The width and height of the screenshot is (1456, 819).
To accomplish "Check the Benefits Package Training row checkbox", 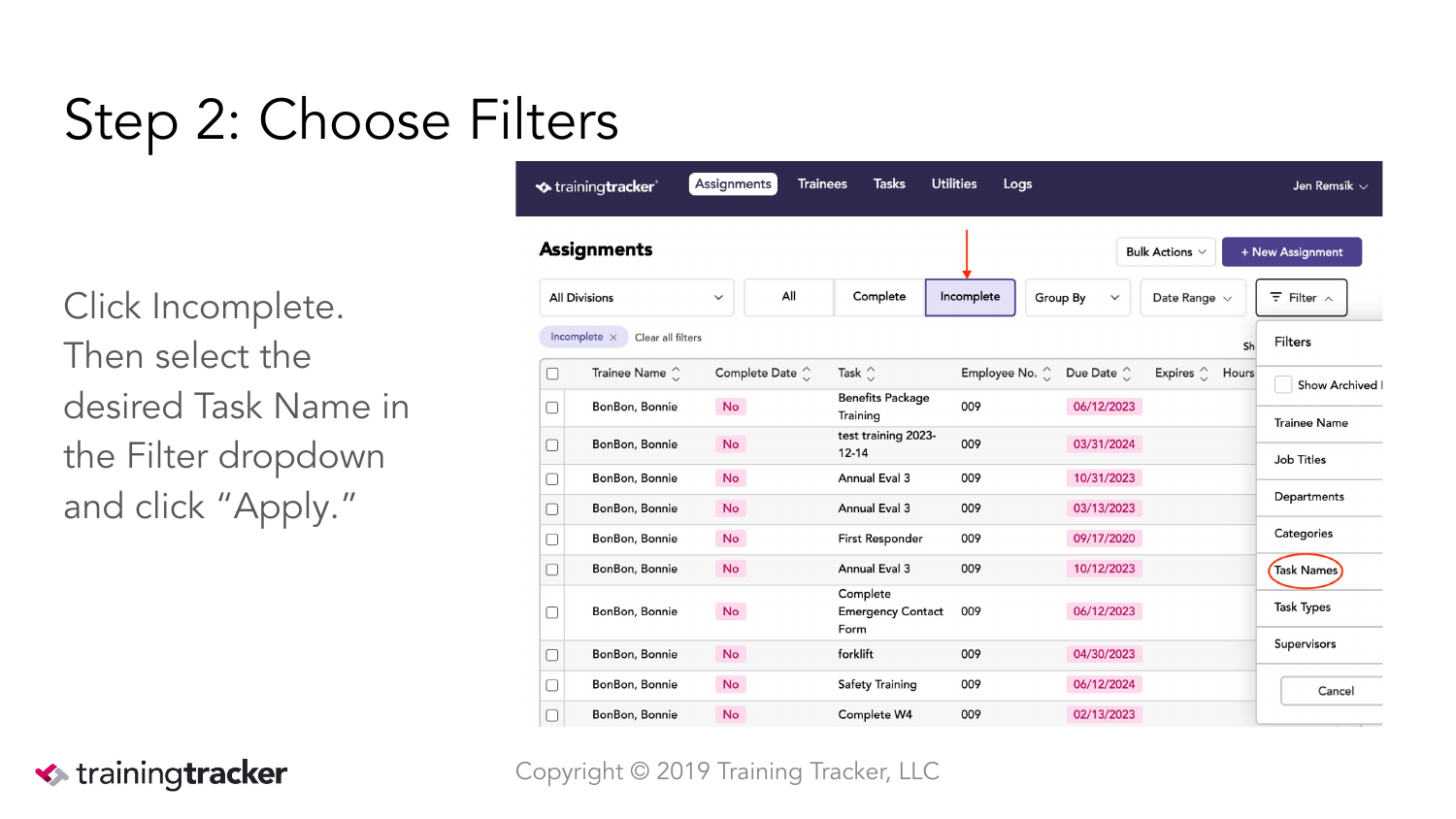I will 552,408.
